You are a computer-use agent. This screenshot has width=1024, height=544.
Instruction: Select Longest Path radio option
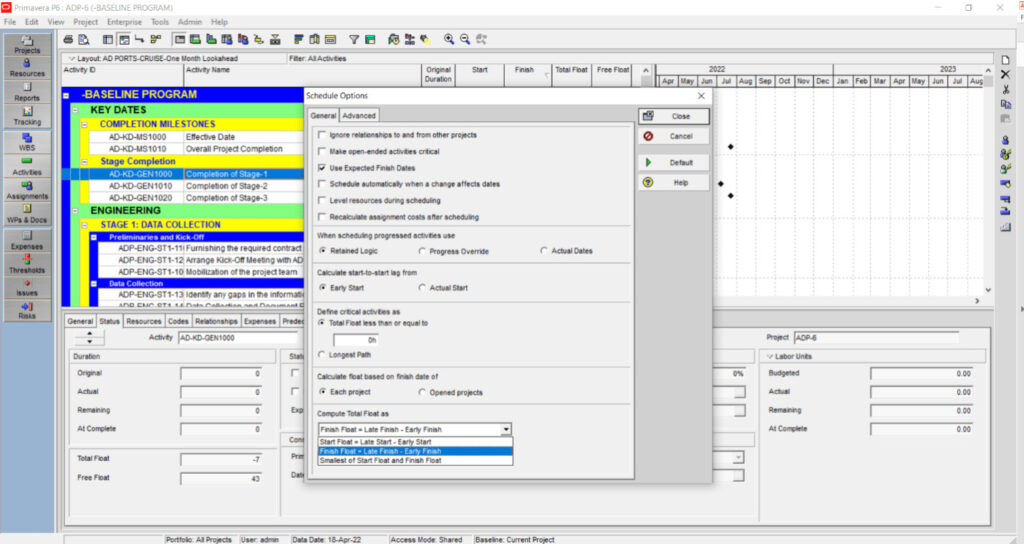[x=321, y=355]
